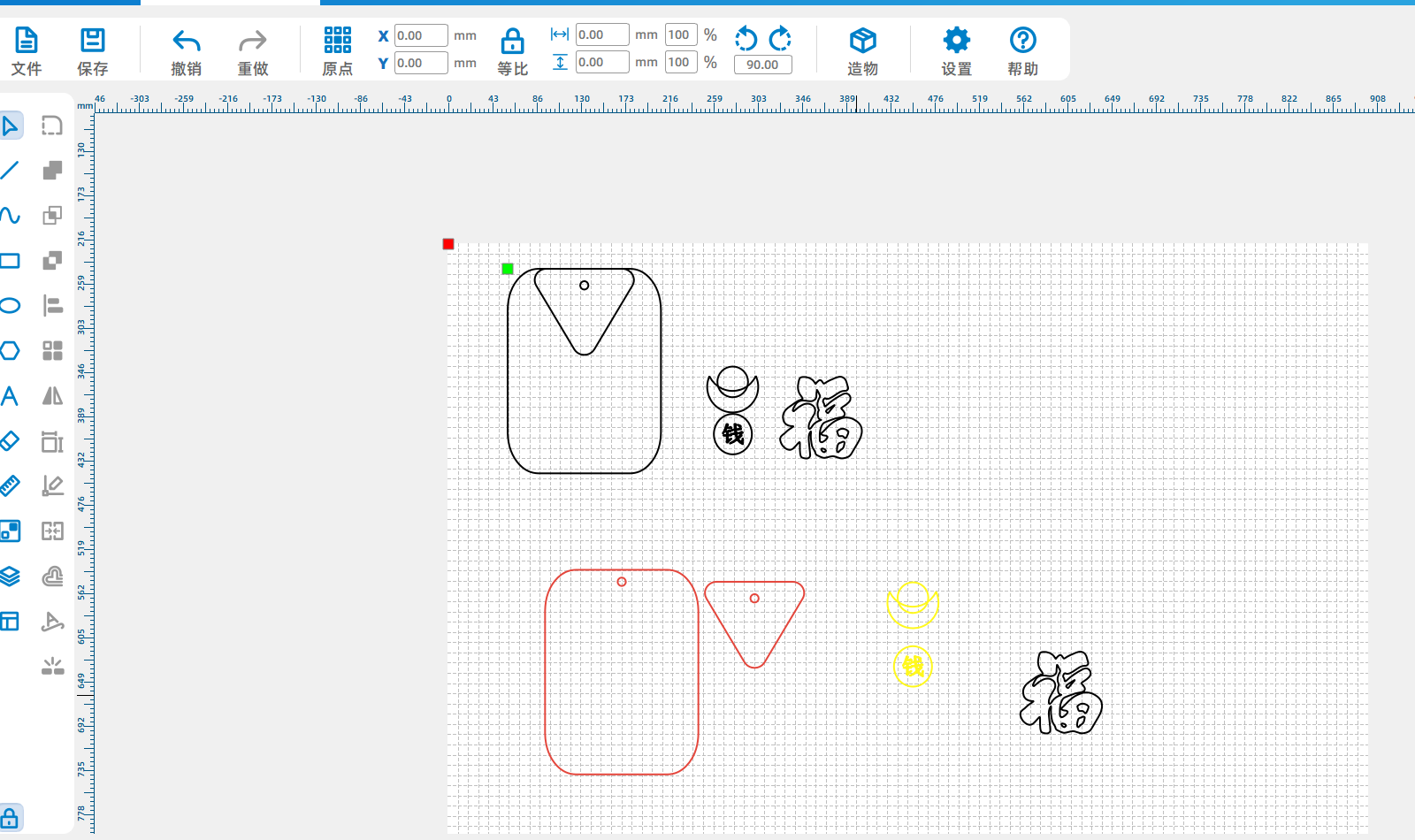The height and width of the screenshot is (840, 1415).
Task: Choose the straight line drawing tool
Action: (x=10, y=171)
